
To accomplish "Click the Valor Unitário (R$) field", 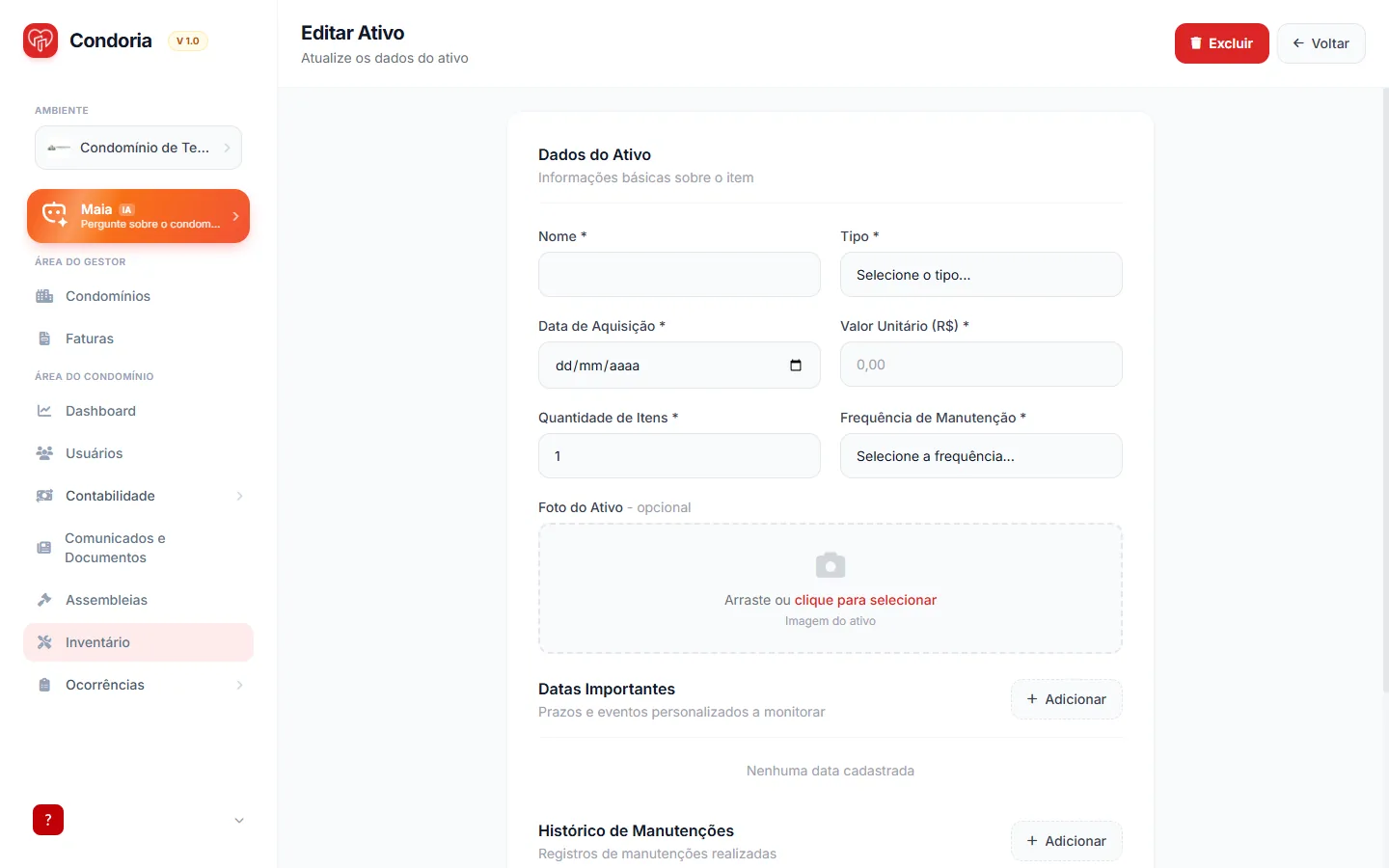I will 981,365.
